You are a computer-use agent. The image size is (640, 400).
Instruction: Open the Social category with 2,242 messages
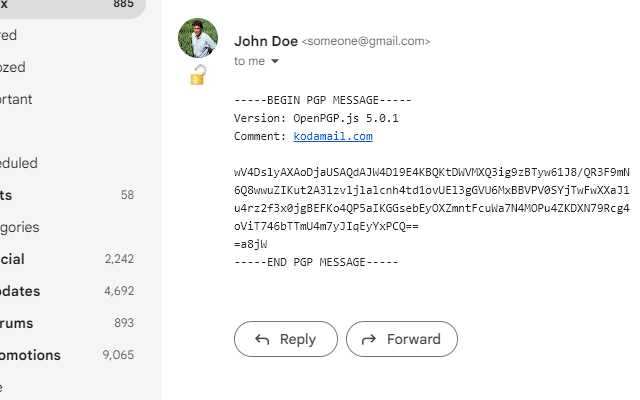[x=60, y=259]
